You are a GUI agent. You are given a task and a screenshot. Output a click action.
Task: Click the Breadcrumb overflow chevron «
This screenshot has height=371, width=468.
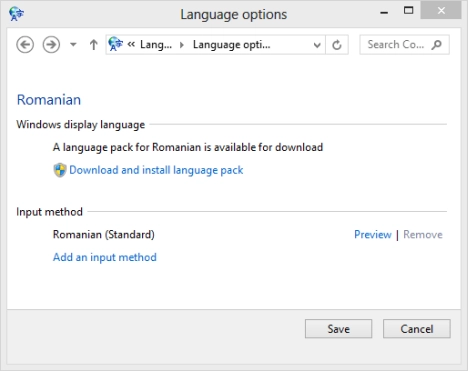[x=131, y=44]
